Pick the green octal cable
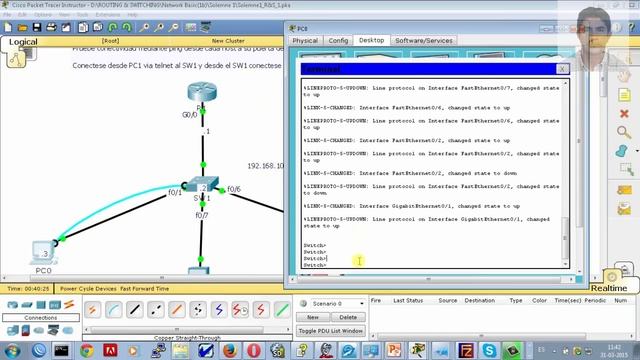The height and width of the screenshot is (360, 640). [x=282, y=310]
